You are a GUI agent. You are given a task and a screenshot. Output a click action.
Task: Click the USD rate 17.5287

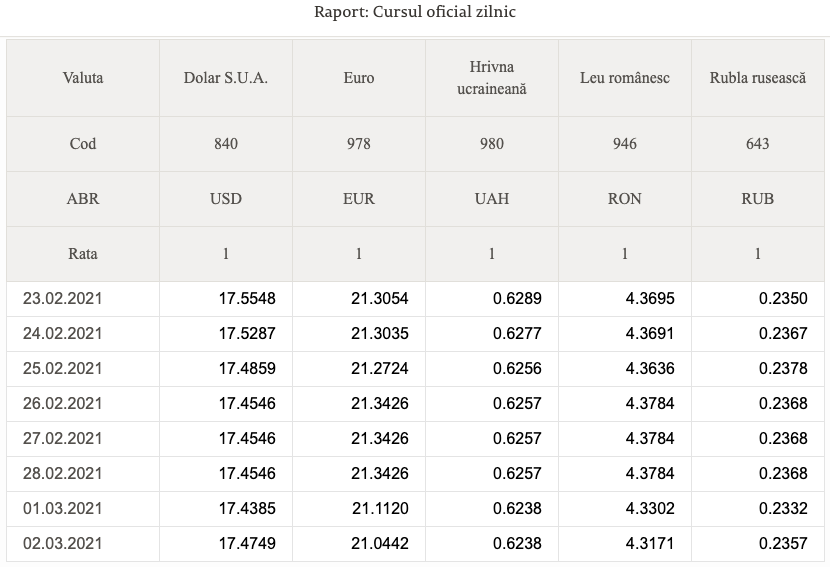(247, 334)
